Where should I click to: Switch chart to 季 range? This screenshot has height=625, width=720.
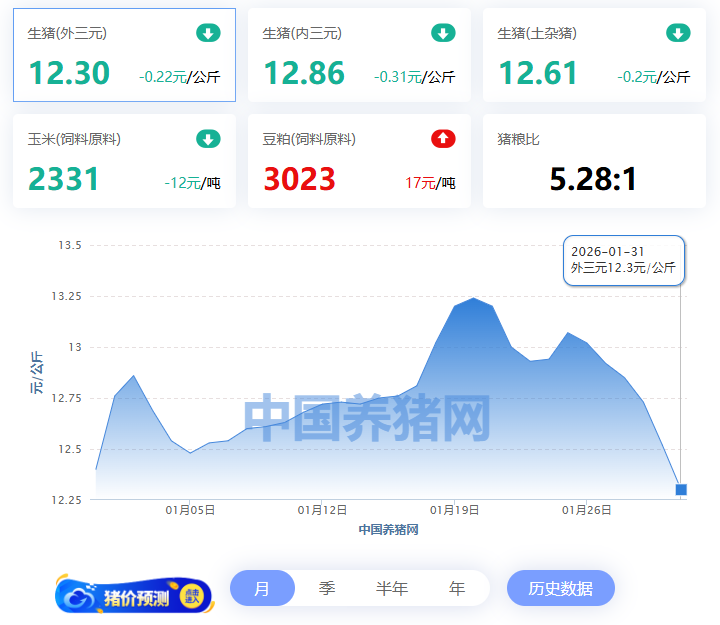tap(327, 588)
